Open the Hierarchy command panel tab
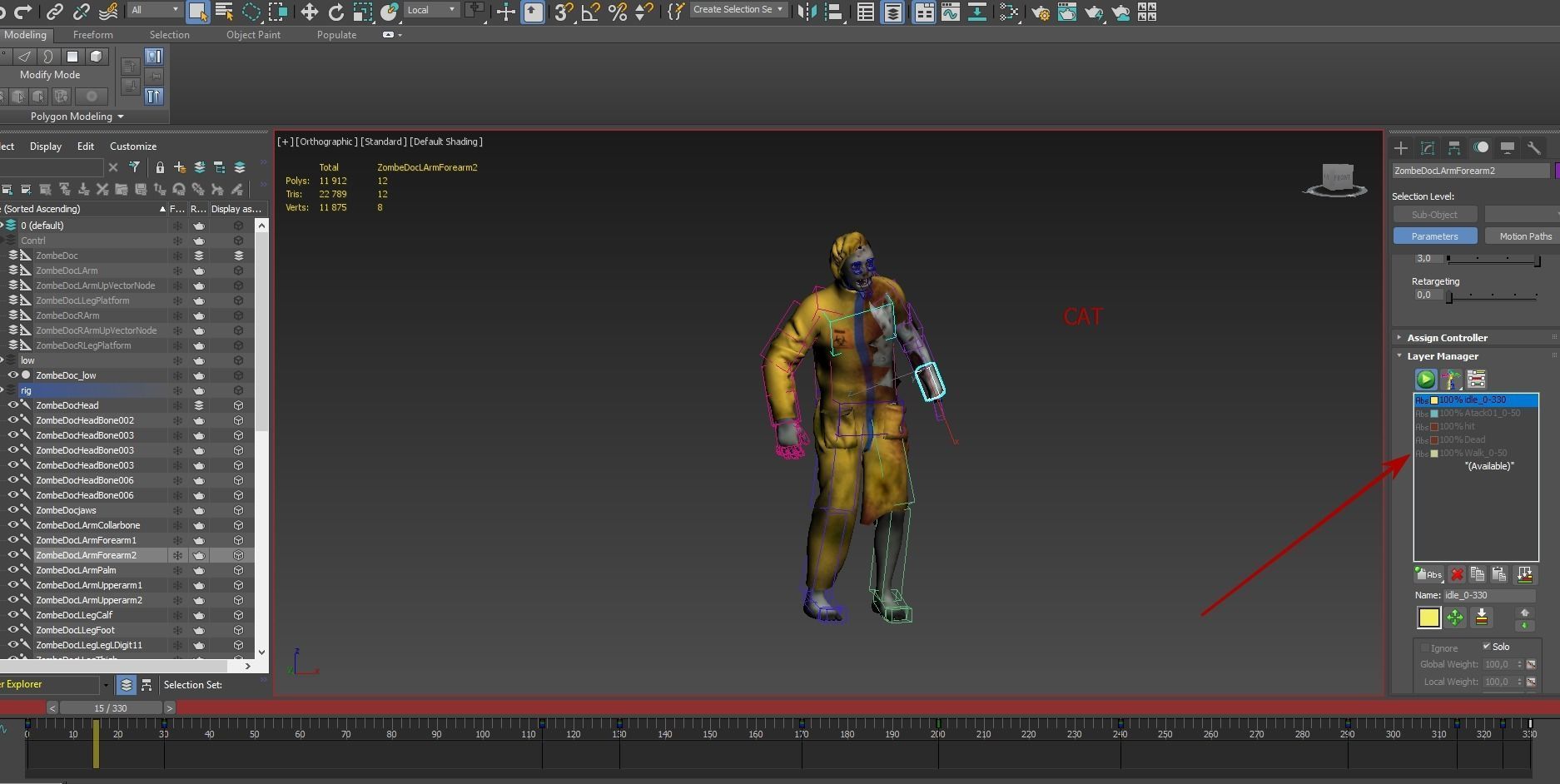This screenshot has width=1560, height=784. point(1454,147)
